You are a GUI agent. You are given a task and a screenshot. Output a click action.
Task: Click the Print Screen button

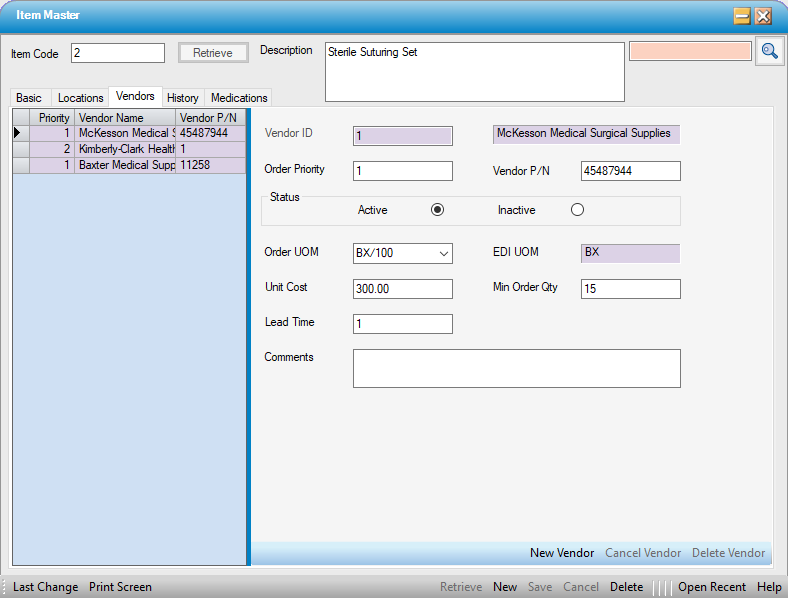coord(120,587)
